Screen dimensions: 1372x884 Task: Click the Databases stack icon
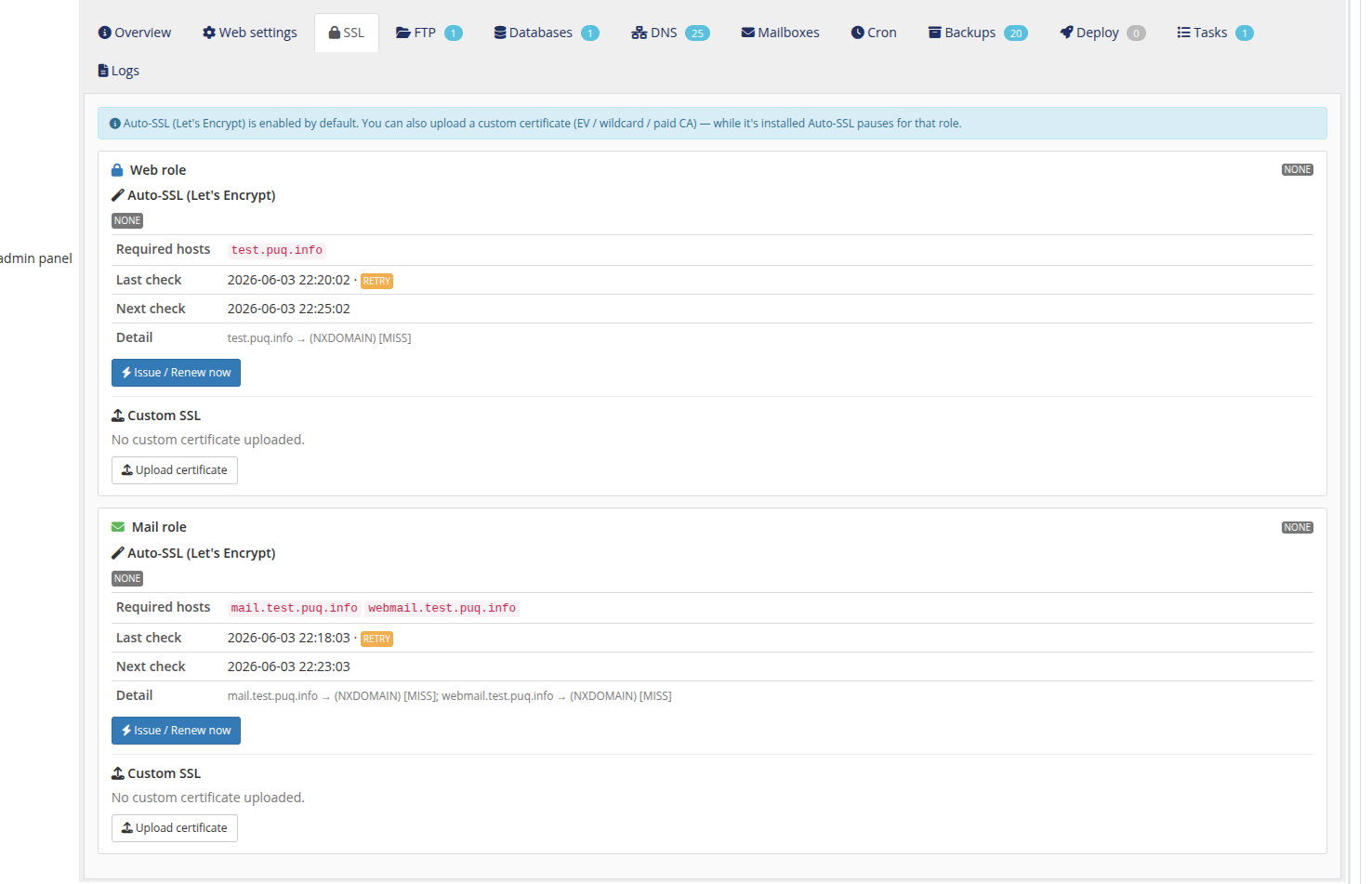point(500,33)
